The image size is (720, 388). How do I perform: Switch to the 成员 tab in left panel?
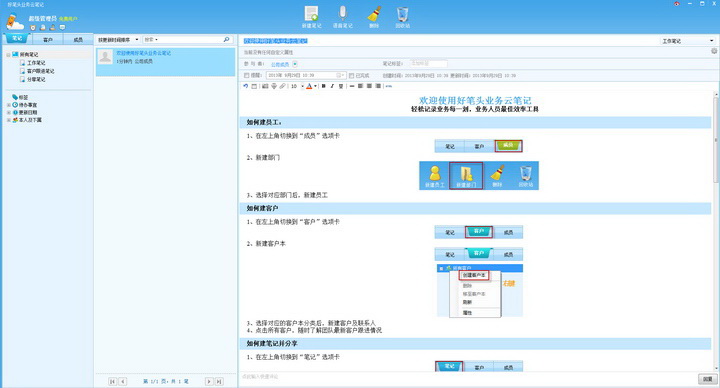click(78, 40)
